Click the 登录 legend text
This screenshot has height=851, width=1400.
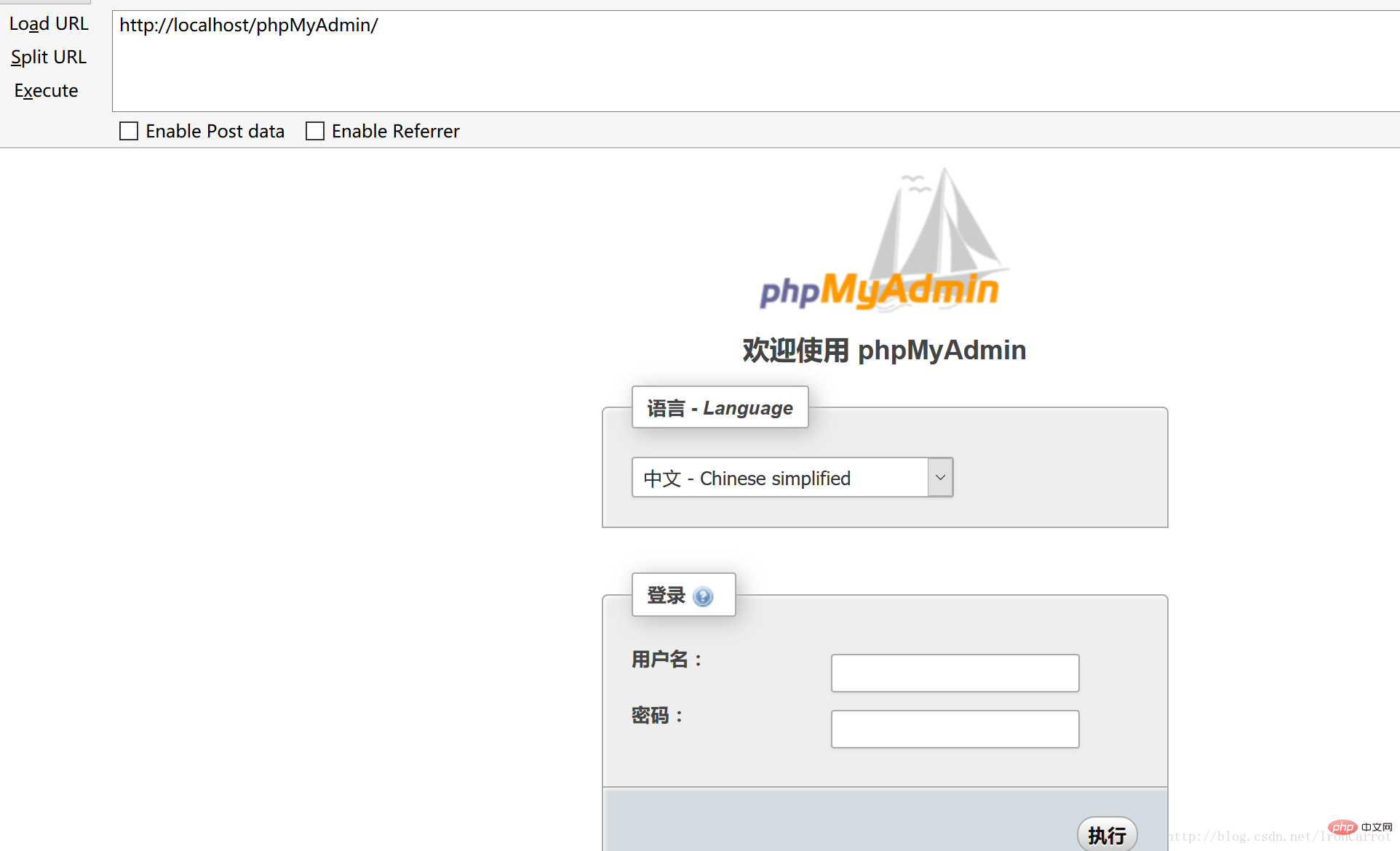pos(666,596)
